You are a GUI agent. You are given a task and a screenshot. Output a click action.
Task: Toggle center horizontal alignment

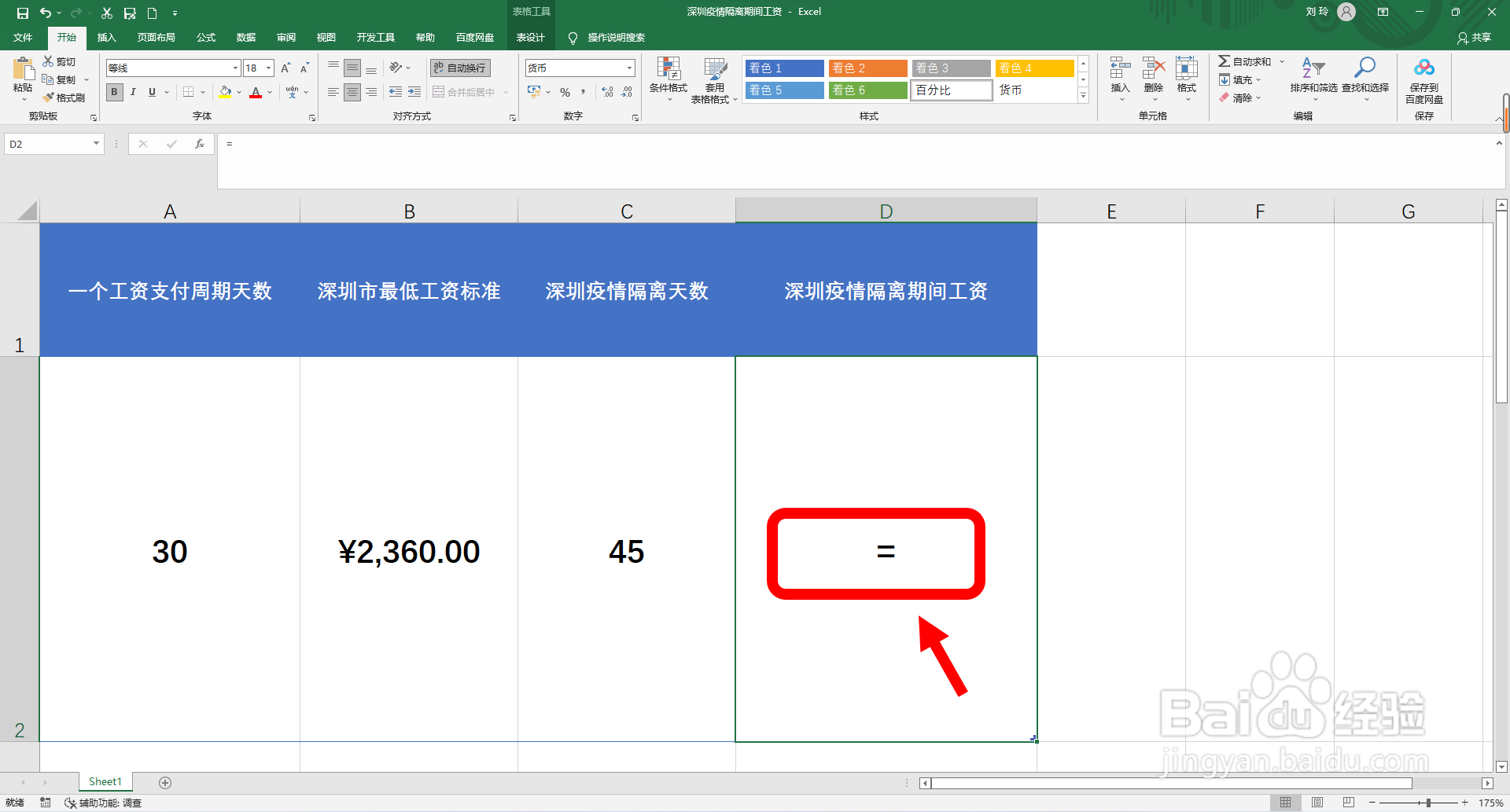(352, 92)
